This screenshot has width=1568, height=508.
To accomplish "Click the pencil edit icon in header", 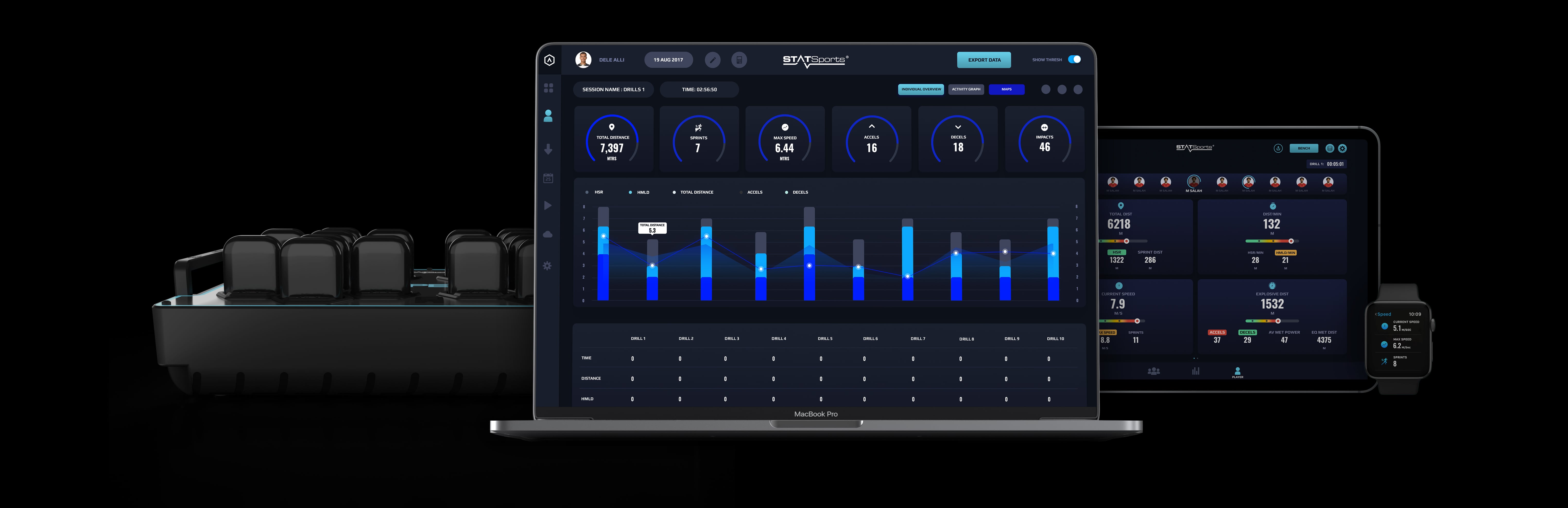I will (713, 60).
